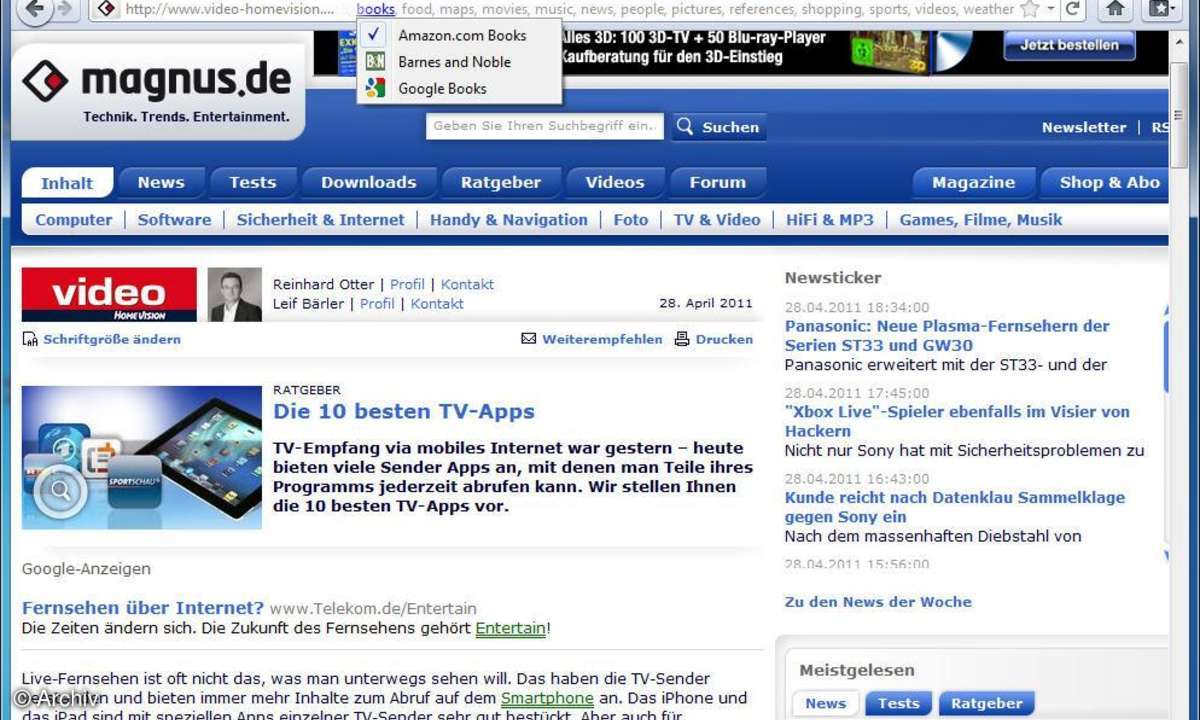This screenshot has height=720, width=1200.
Task: Bookmark page with the star icon
Action: [1029, 9]
